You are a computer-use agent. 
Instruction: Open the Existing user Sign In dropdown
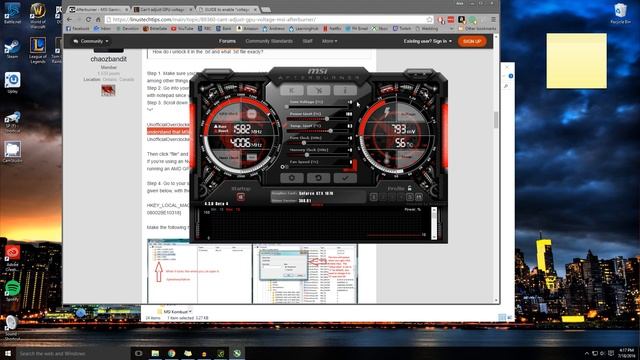click(x=428, y=41)
